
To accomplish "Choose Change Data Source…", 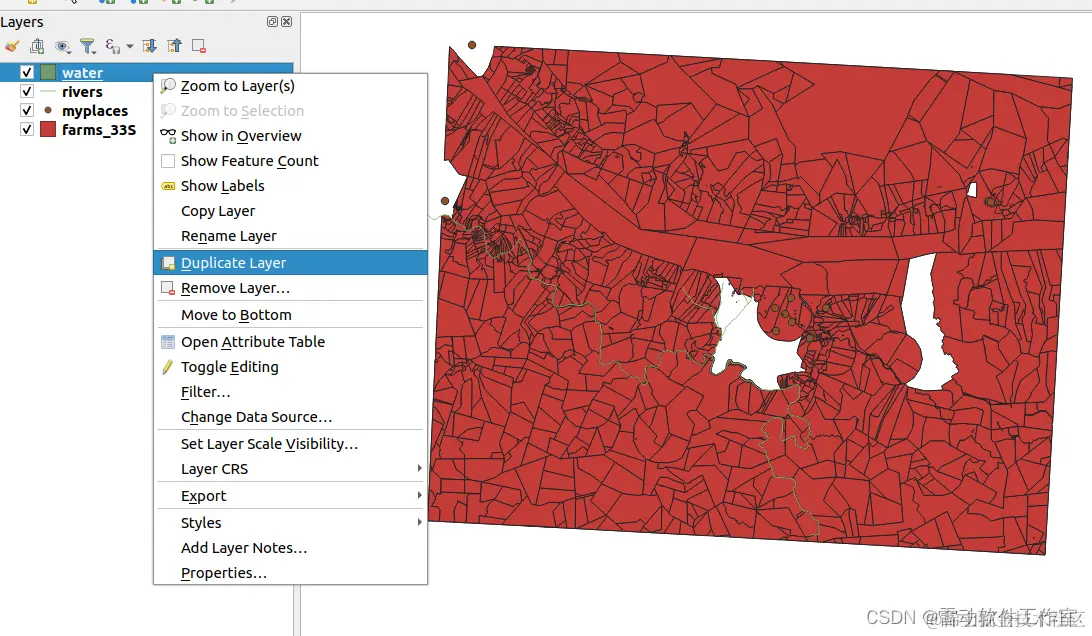I will (x=290, y=417).
